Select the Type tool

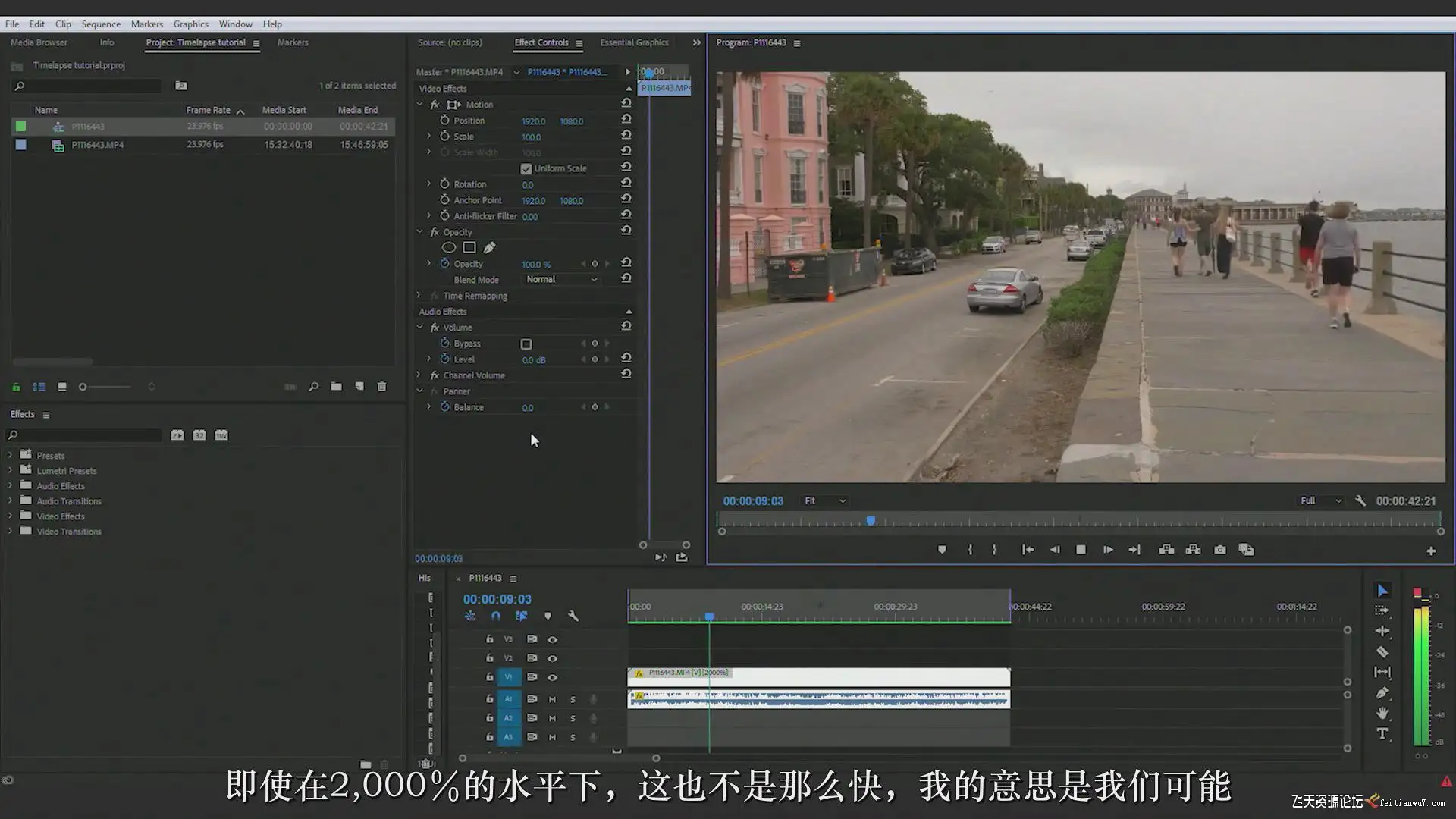(x=1382, y=733)
